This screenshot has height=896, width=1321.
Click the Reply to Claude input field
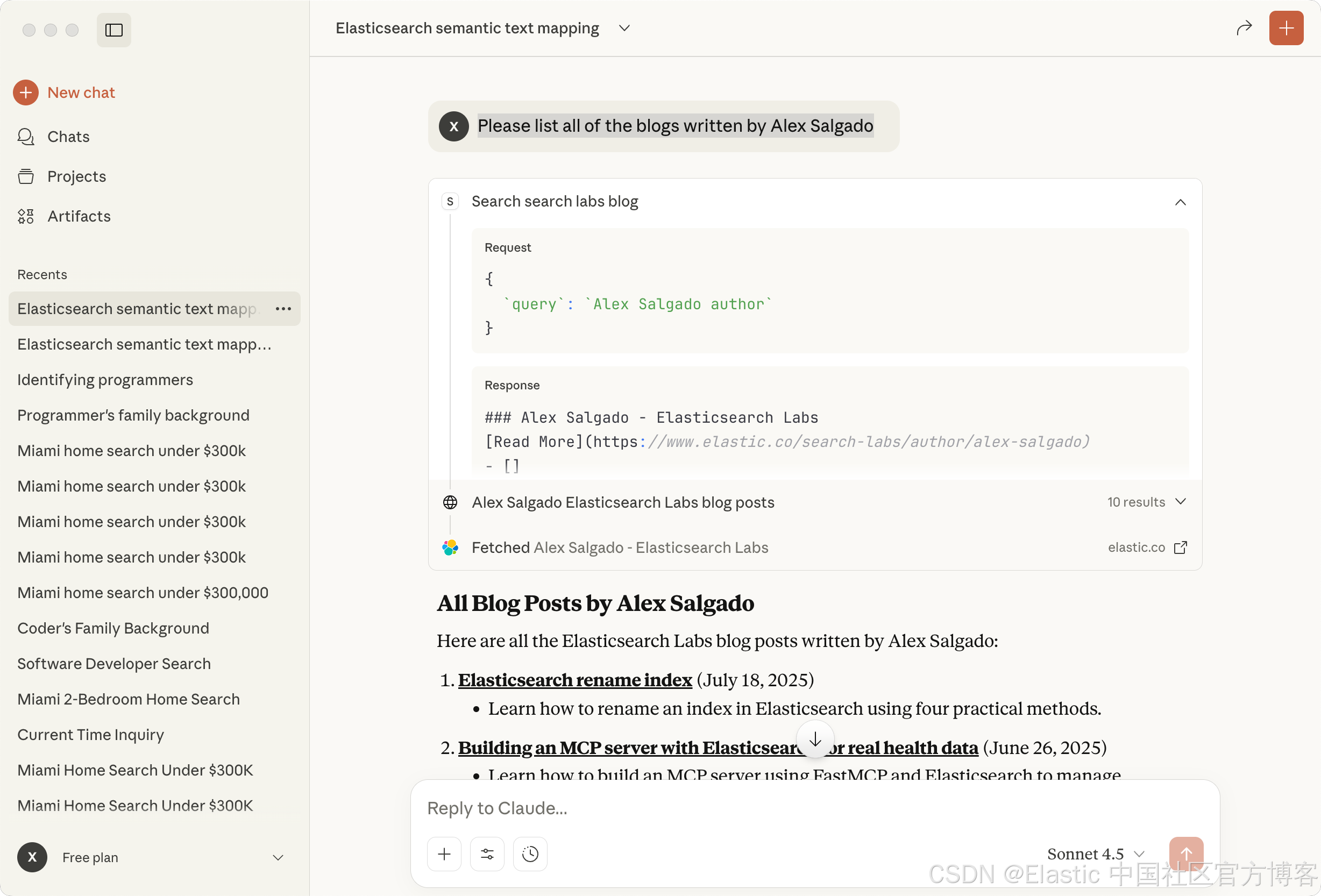point(796,808)
